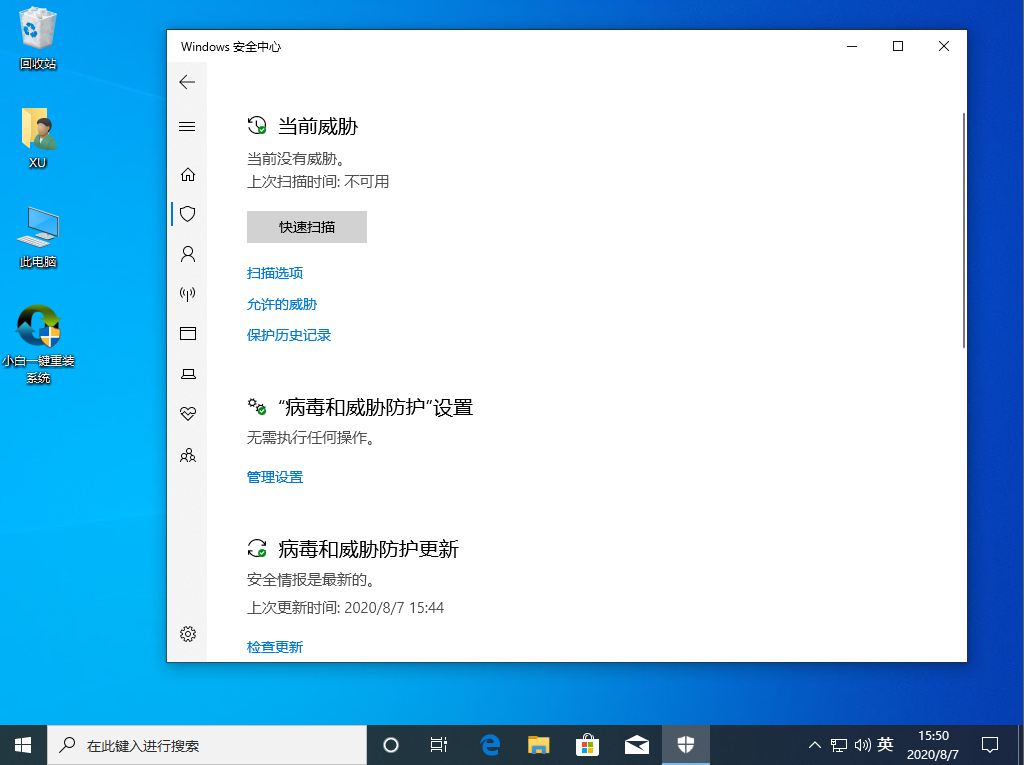Click the Windows Defender shield on taskbar

686,745
